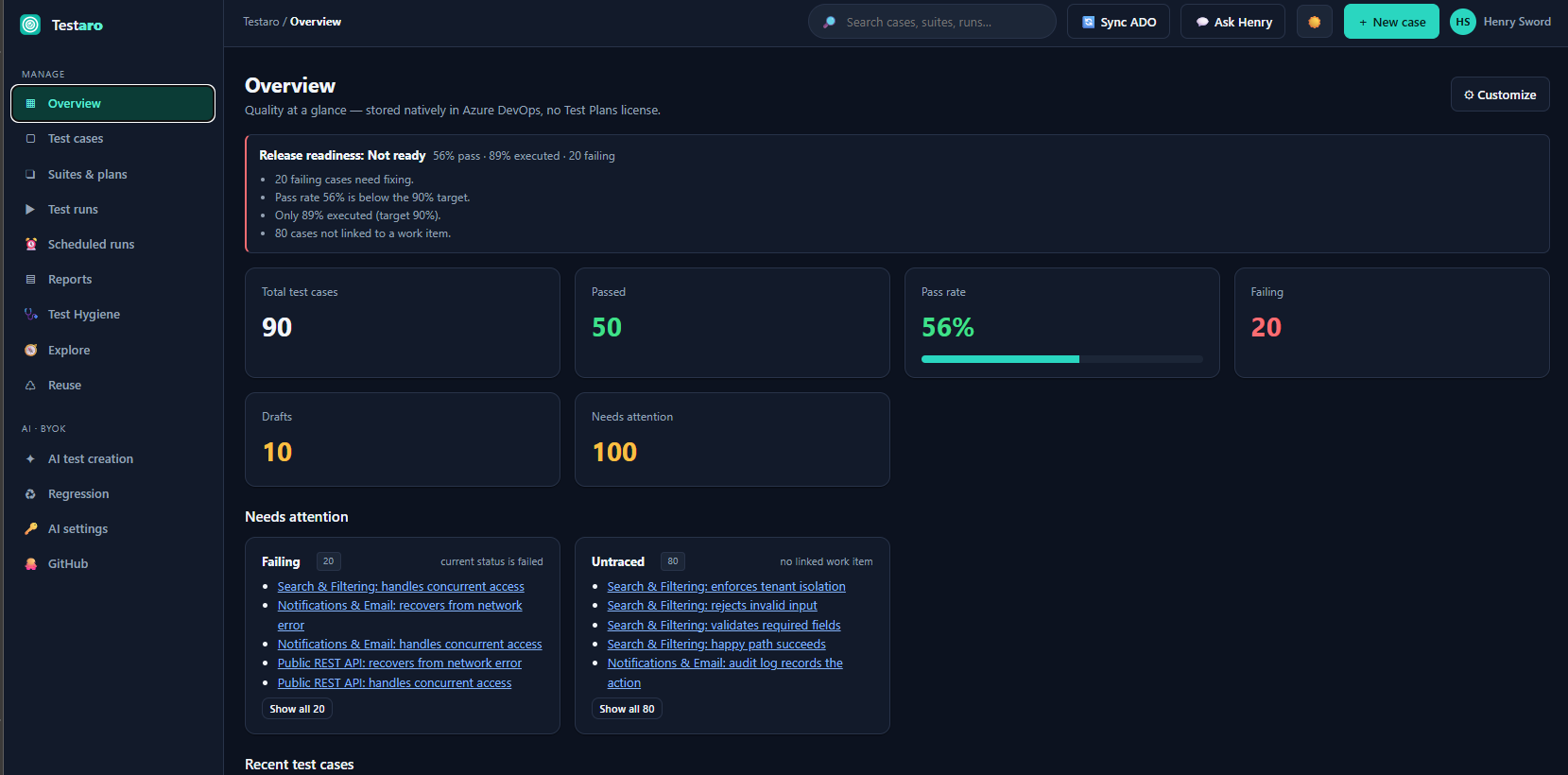Open Test cases in sidebar
The image size is (1568, 775).
[x=112, y=139]
